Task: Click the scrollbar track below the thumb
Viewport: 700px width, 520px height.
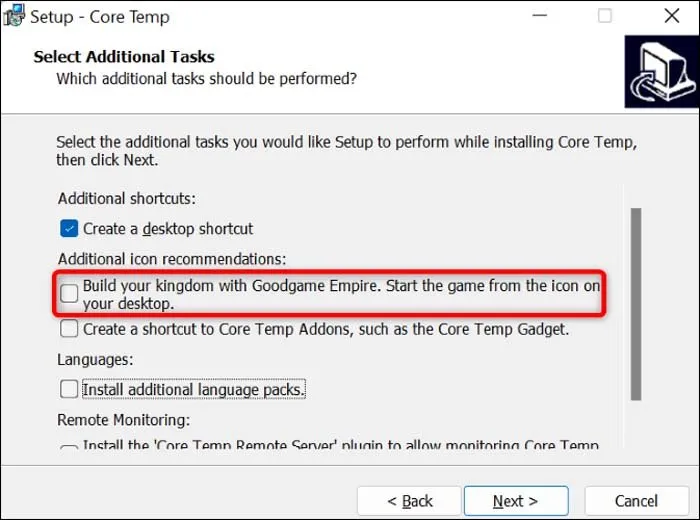Action: (x=635, y=425)
